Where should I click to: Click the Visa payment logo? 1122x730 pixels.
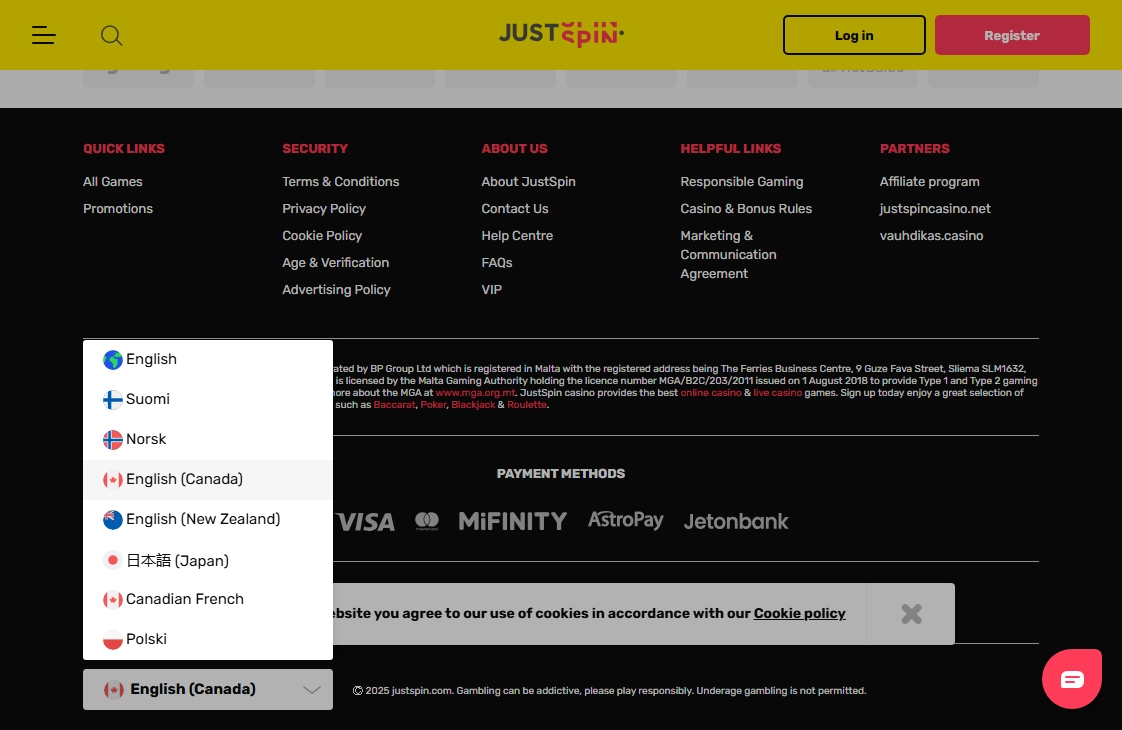[365, 521]
